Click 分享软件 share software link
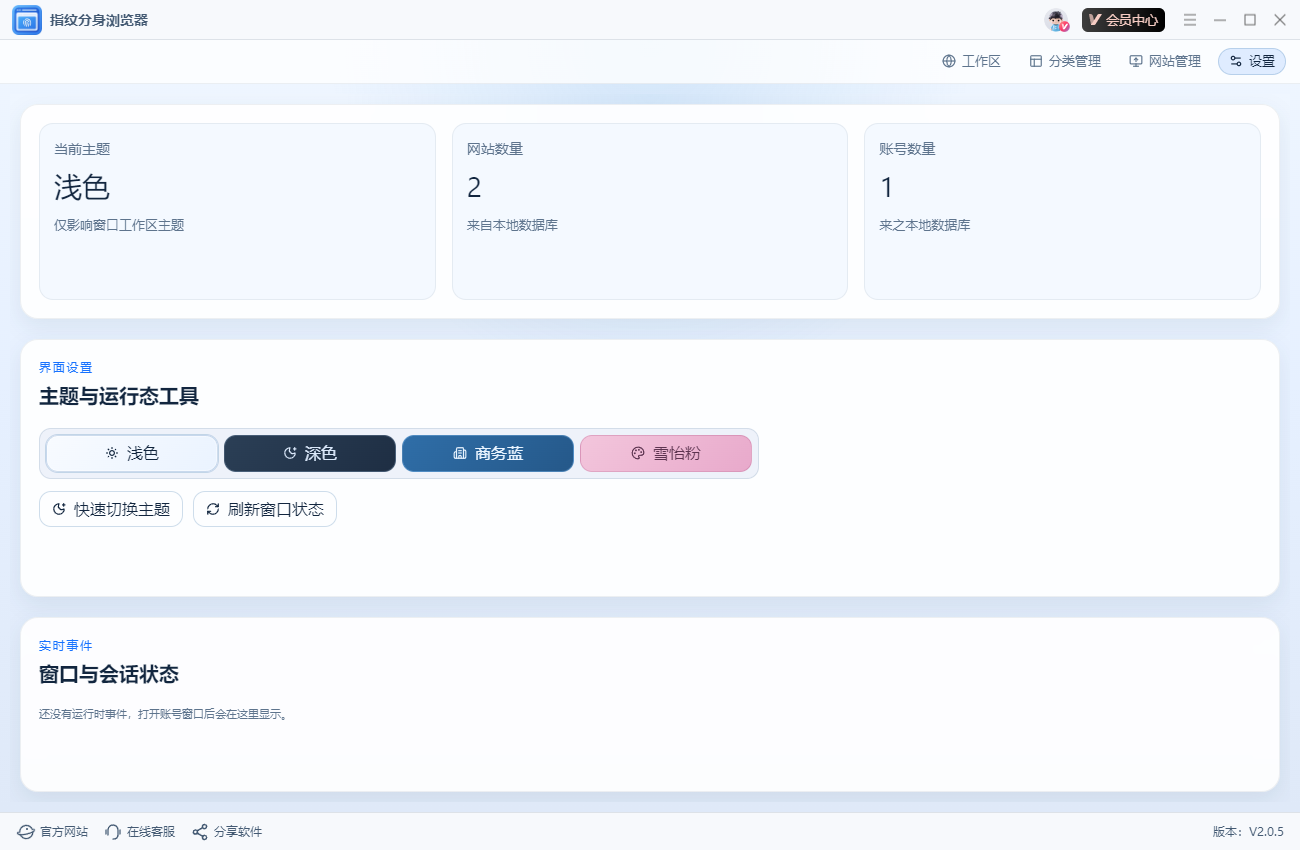Image resolution: width=1300 pixels, height=850 pixels. pyautogui.click(x=227, y=832)
